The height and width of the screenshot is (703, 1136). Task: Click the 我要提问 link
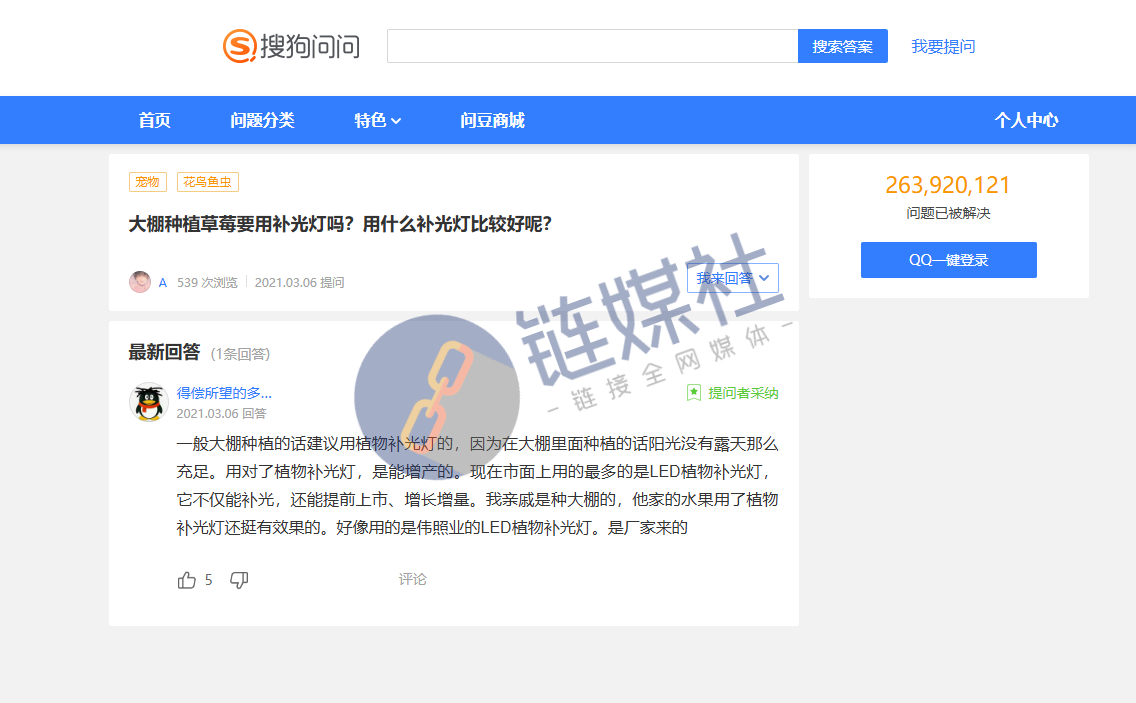[x=941, y=46]
